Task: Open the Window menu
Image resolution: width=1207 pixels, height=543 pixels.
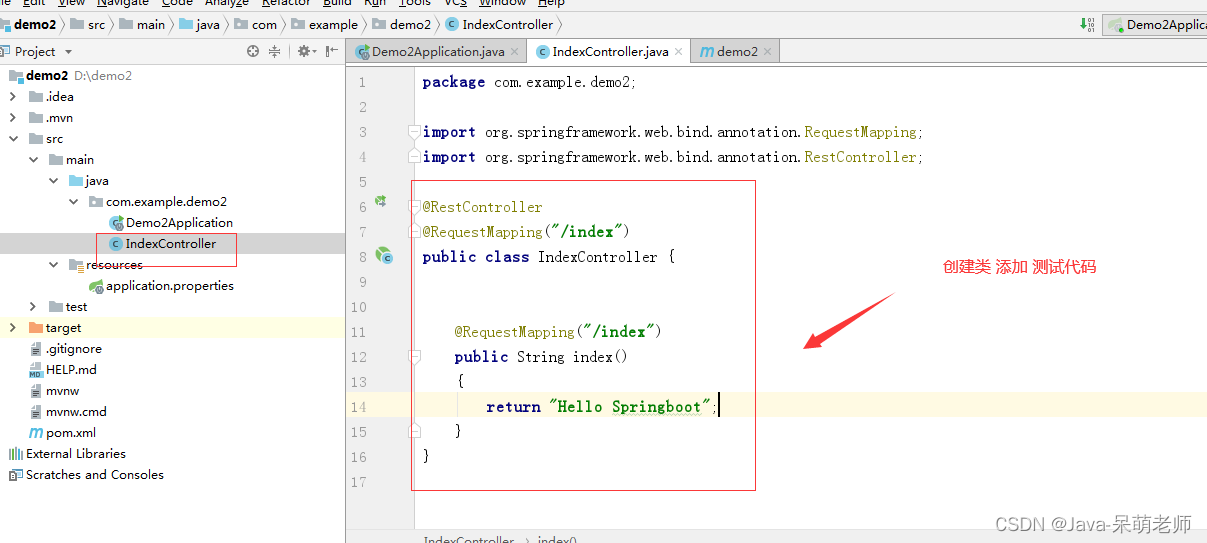Action: (502, 3)
